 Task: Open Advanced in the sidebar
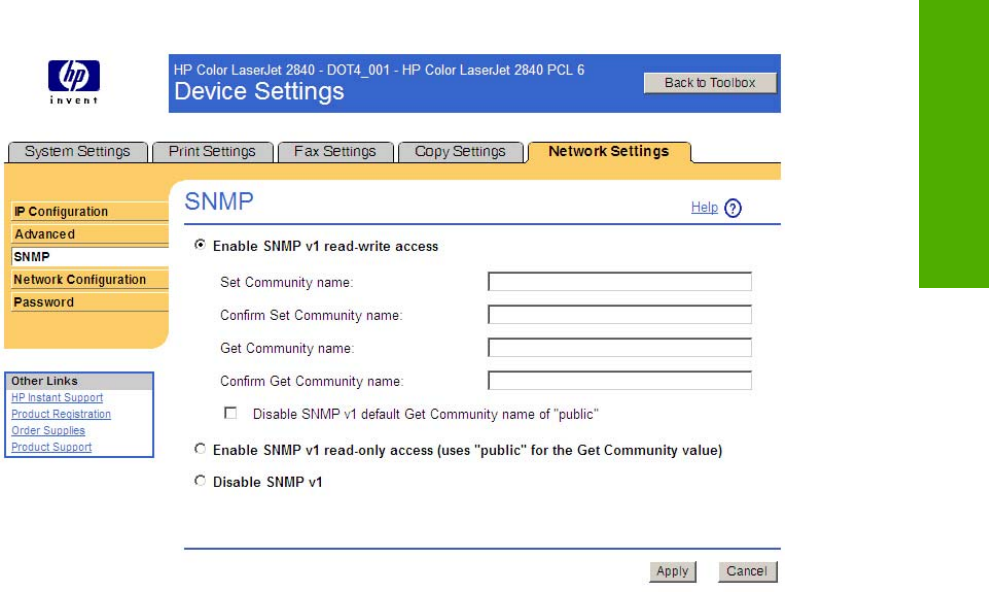click(90, 234)
